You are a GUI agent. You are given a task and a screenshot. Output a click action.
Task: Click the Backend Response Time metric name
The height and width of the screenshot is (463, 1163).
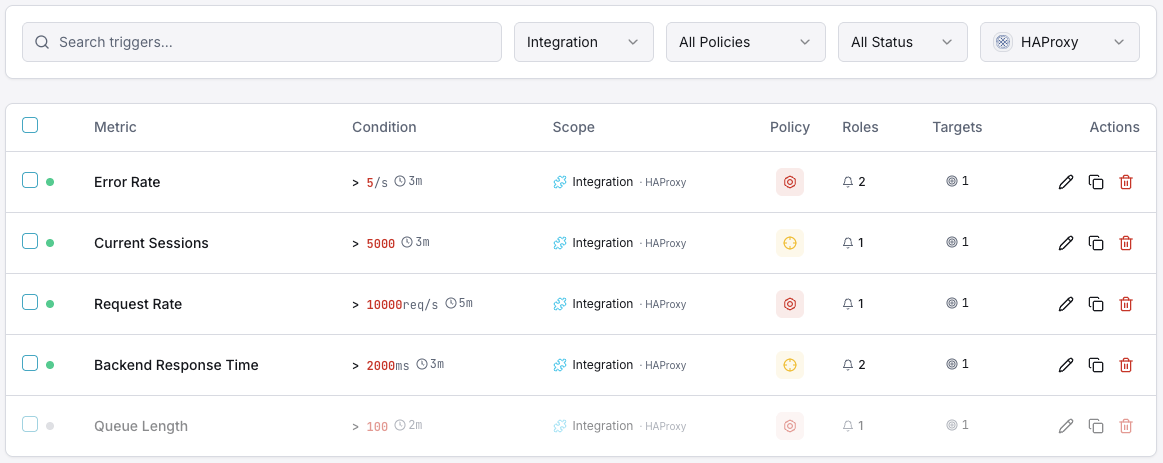click(x=177, y=364)
